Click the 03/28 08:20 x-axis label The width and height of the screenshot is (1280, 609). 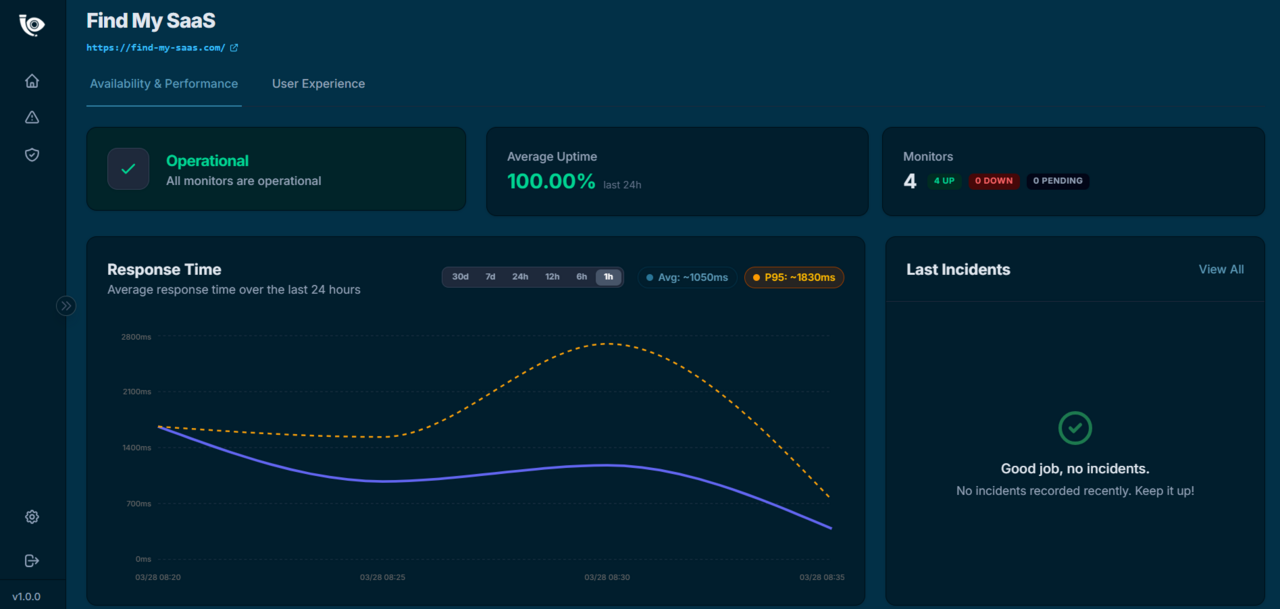(x=158, y=577)
